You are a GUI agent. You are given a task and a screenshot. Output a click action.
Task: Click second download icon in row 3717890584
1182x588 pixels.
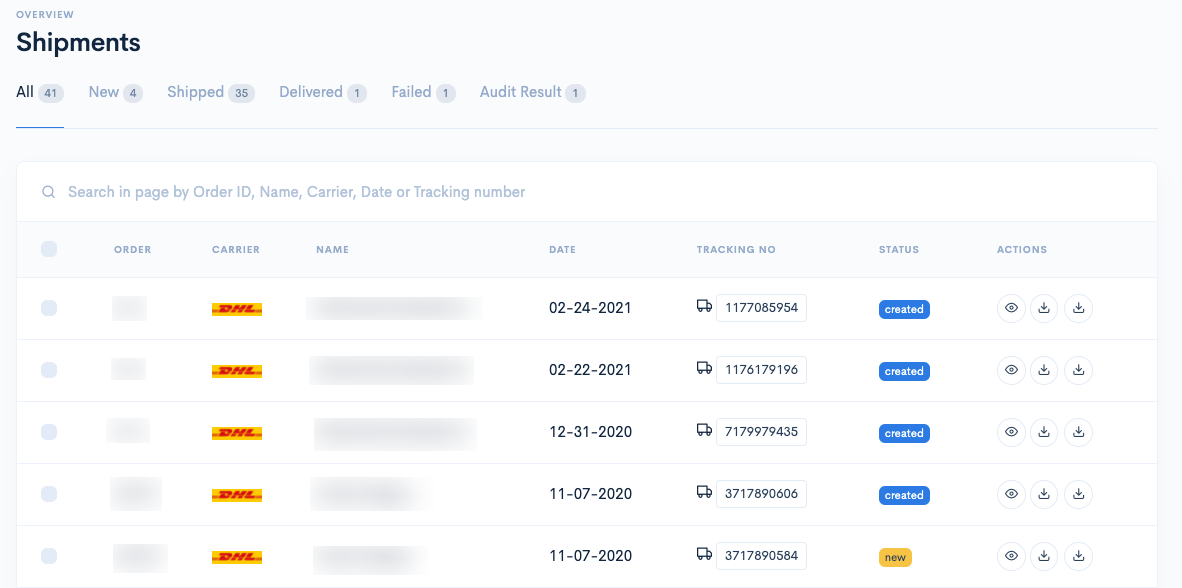pos(1079,556)
